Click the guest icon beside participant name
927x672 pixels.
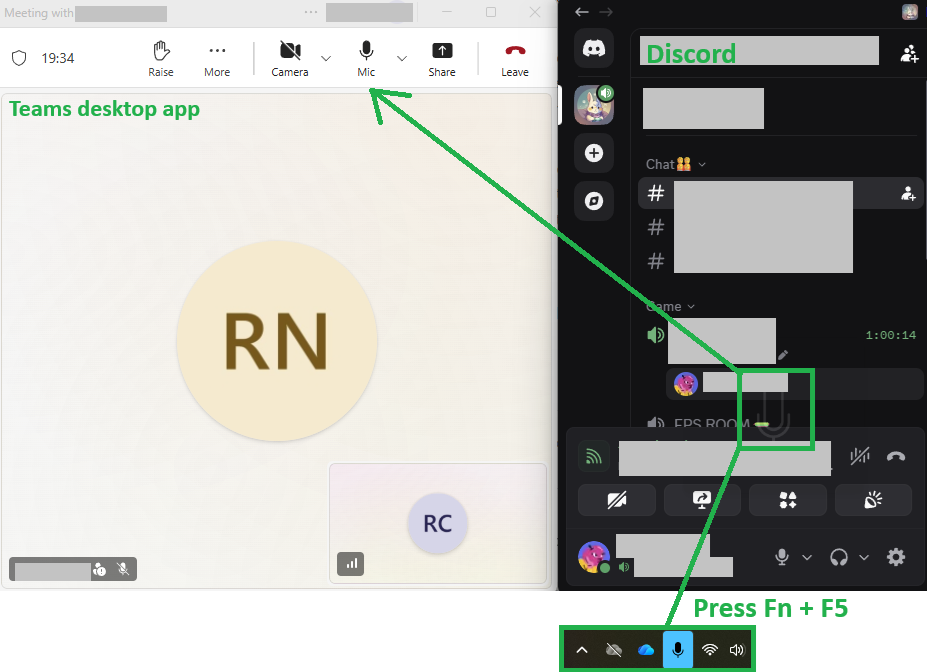tap(99, 569)
